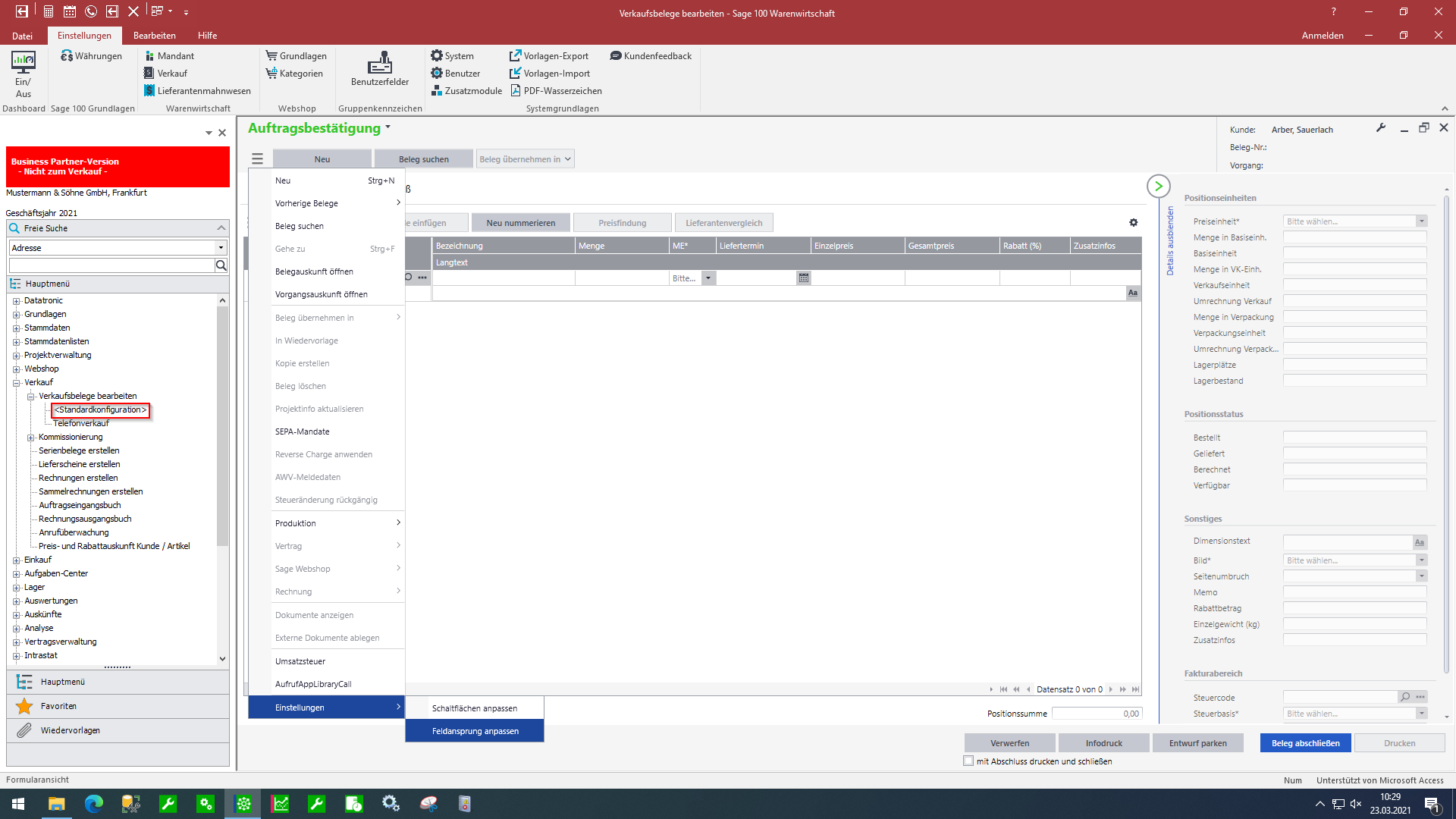Expand the Kommissionierung tree node
This screenshot has width=1456, height=819.
pos(30,438)
